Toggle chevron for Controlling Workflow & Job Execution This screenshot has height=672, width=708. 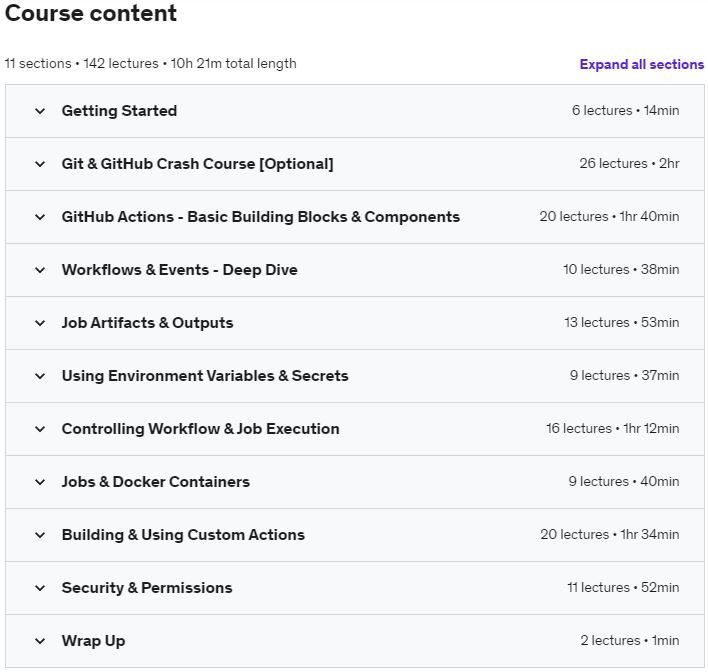40,429
